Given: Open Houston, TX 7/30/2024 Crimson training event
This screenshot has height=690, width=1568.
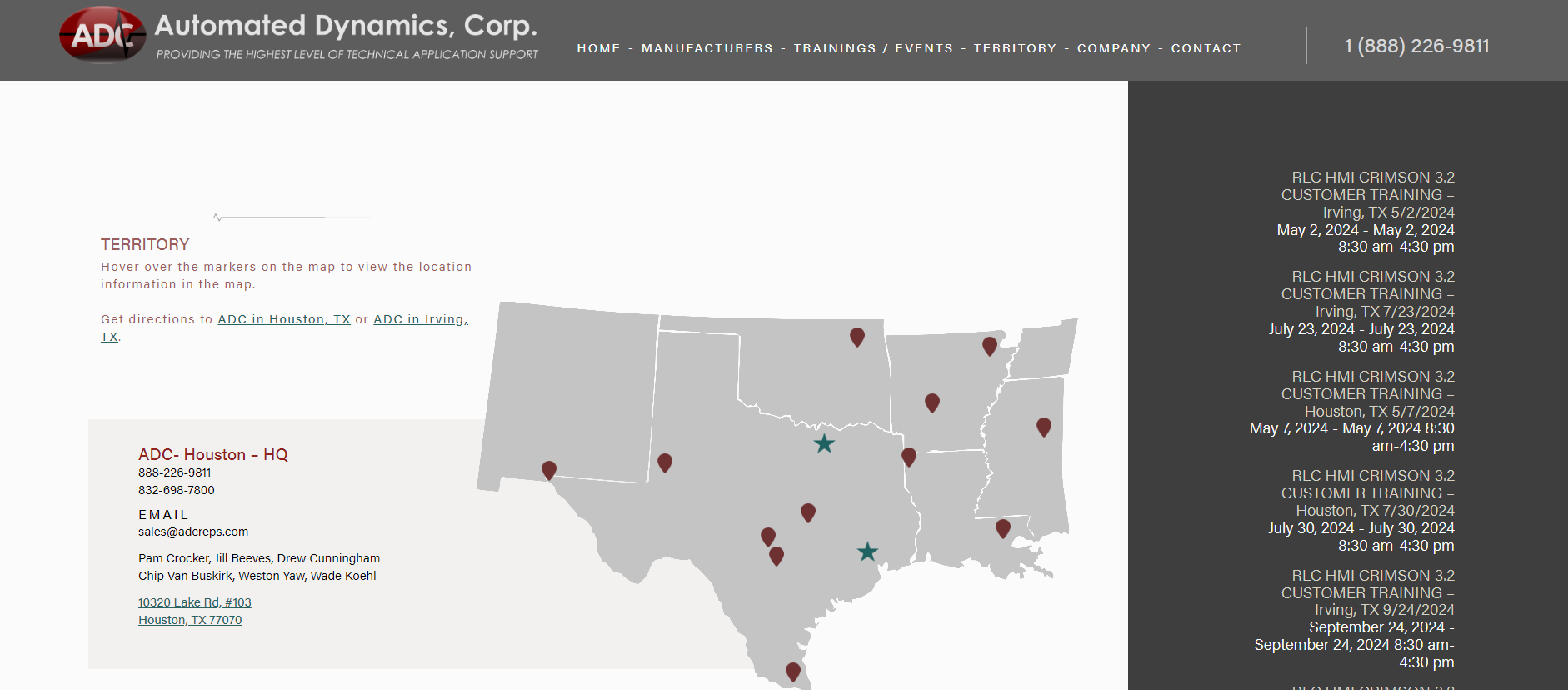Looking at the screenshot, I should click(x=1367, y=493).
